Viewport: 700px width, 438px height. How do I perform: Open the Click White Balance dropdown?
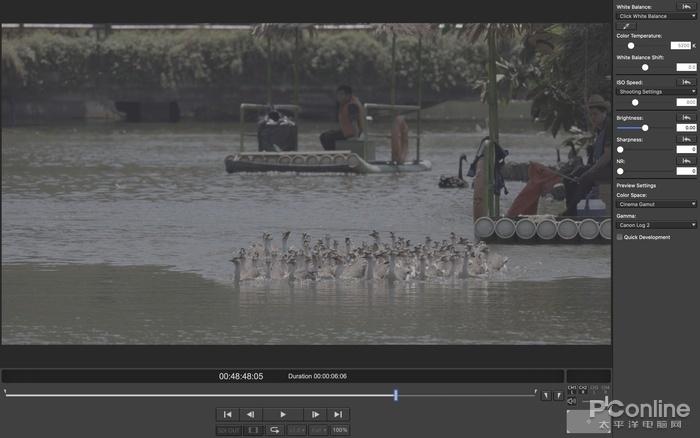pos(656,16)
